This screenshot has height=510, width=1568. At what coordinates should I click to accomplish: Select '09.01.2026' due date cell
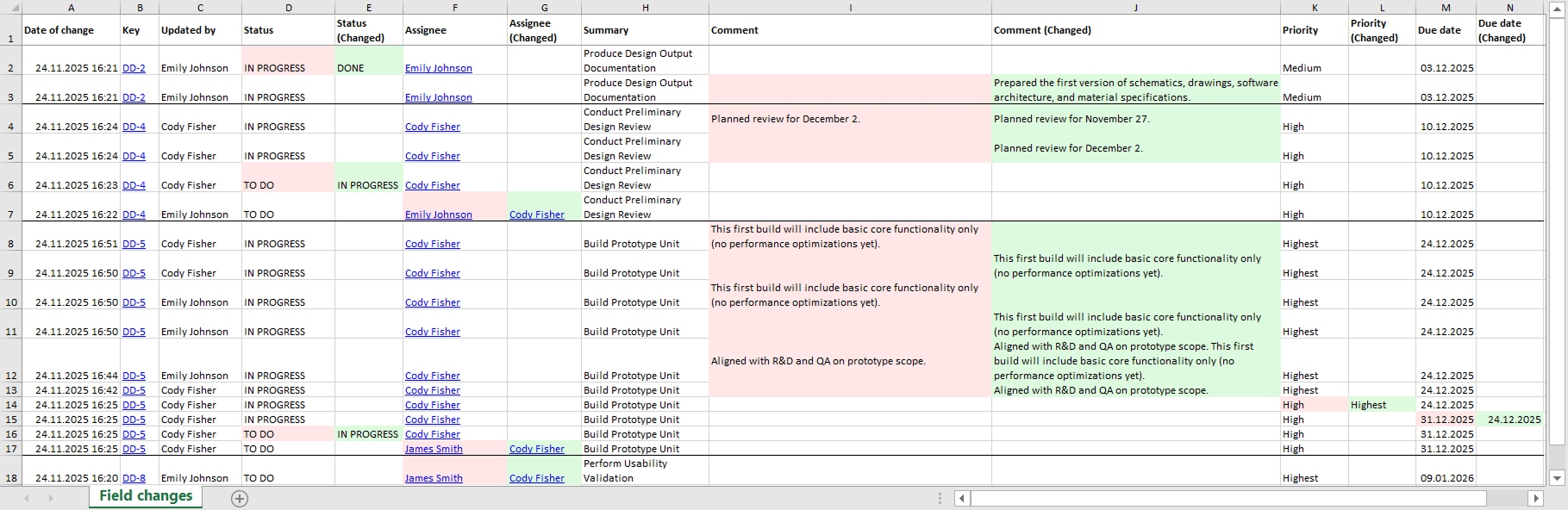[1446, 470]
